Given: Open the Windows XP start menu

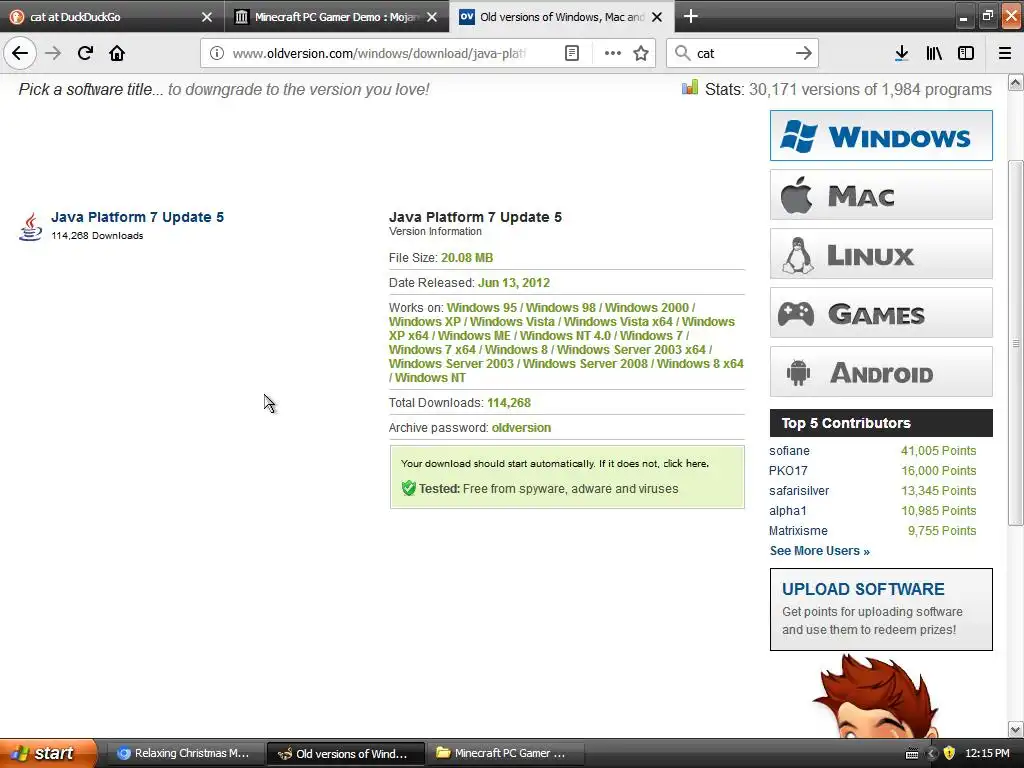Looking at the screenshot, I should 48,753.
